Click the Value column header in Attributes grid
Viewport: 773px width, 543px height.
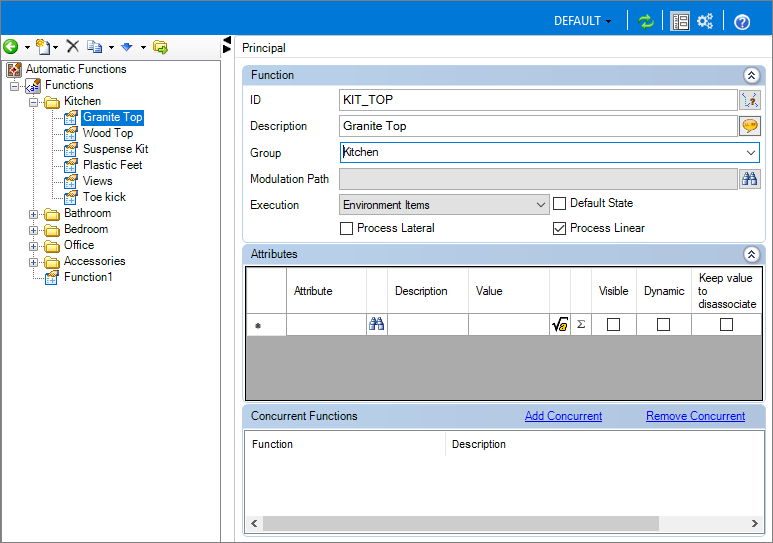coord(509,291)
